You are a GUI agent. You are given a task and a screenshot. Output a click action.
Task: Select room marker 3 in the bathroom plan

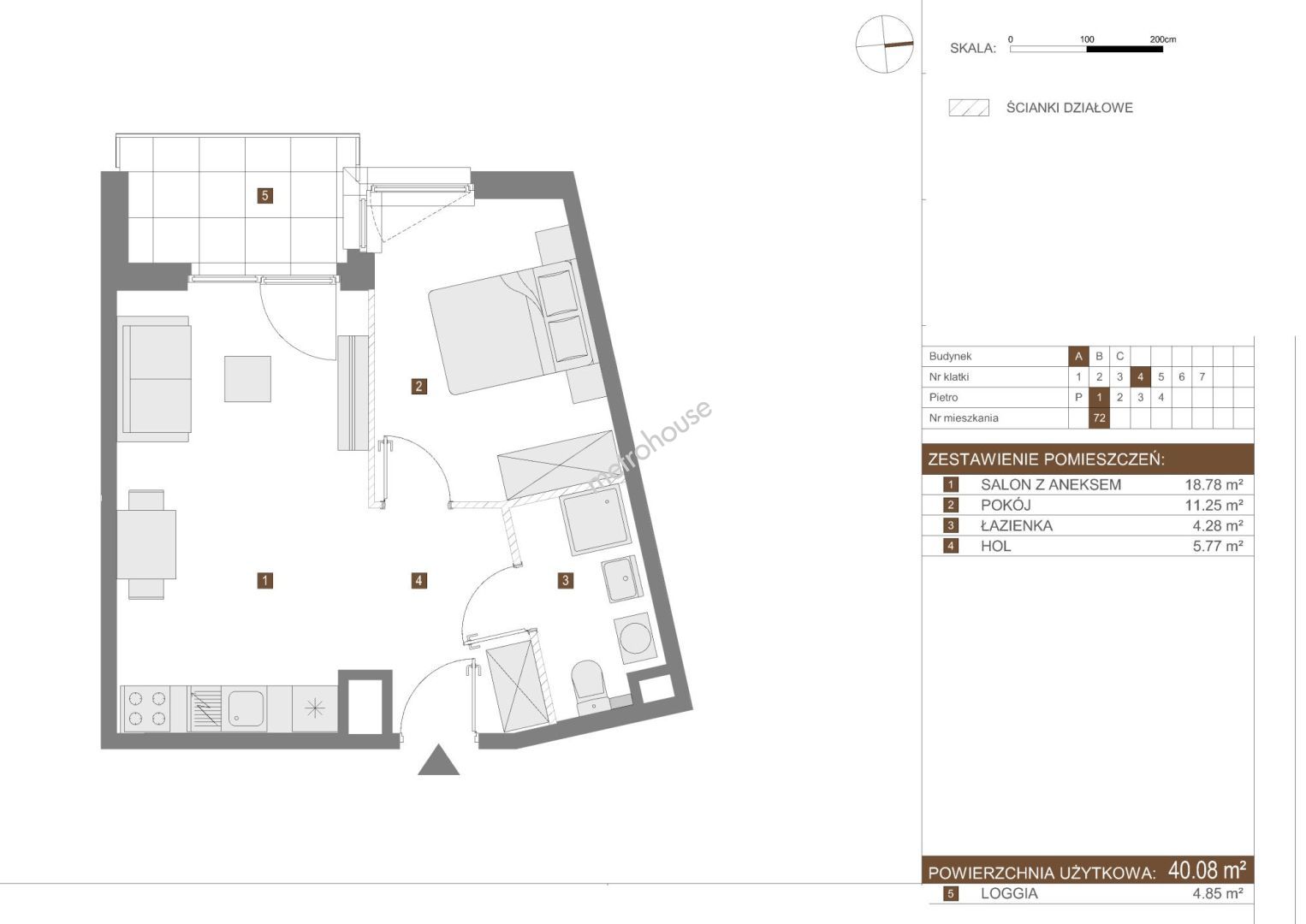click(x=565, y=581)
